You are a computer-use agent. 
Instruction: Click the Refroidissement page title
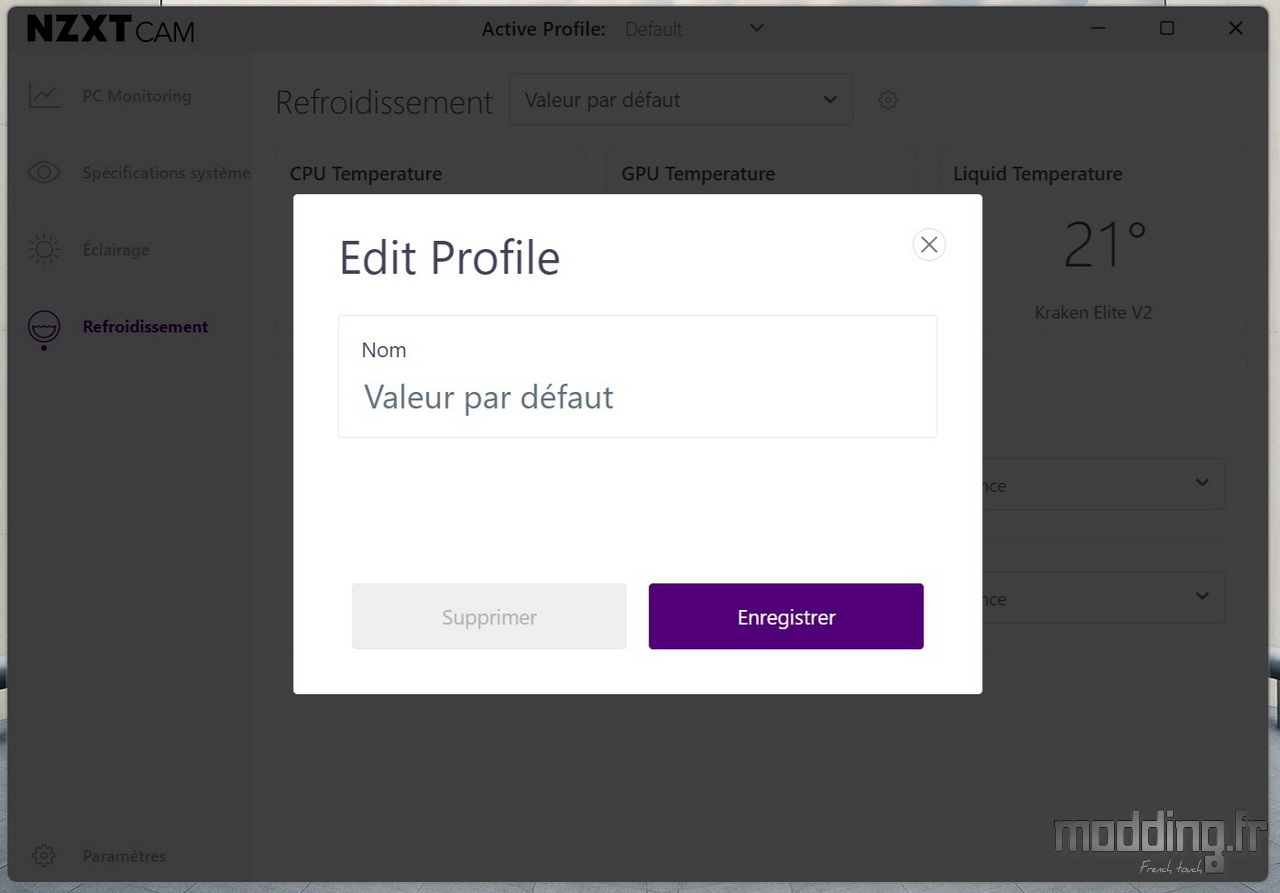click(x=384, y=102)
